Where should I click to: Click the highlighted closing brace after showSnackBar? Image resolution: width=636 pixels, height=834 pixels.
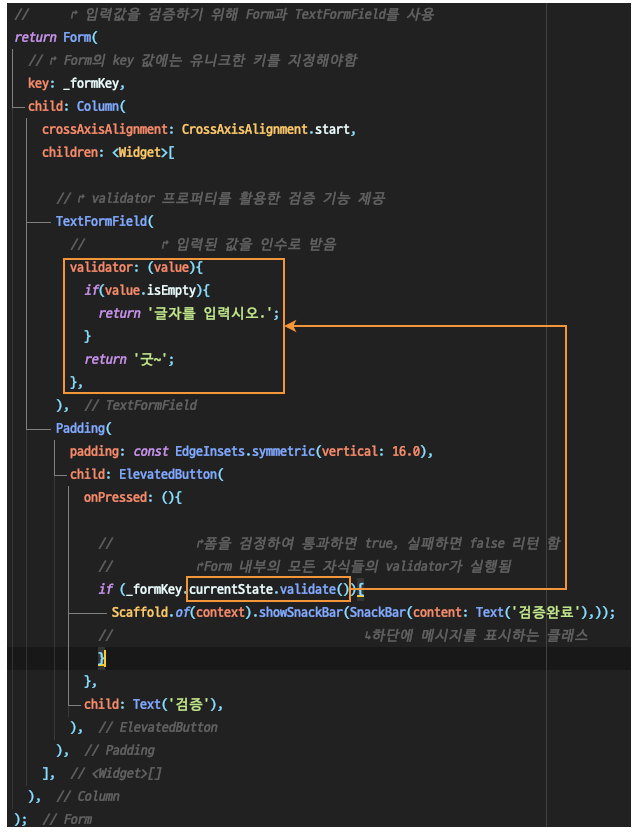[x=102, y=658]
